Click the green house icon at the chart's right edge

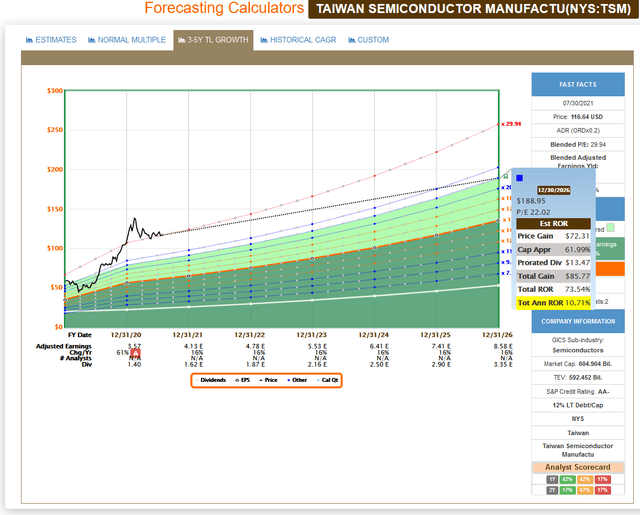coord(506,176)
